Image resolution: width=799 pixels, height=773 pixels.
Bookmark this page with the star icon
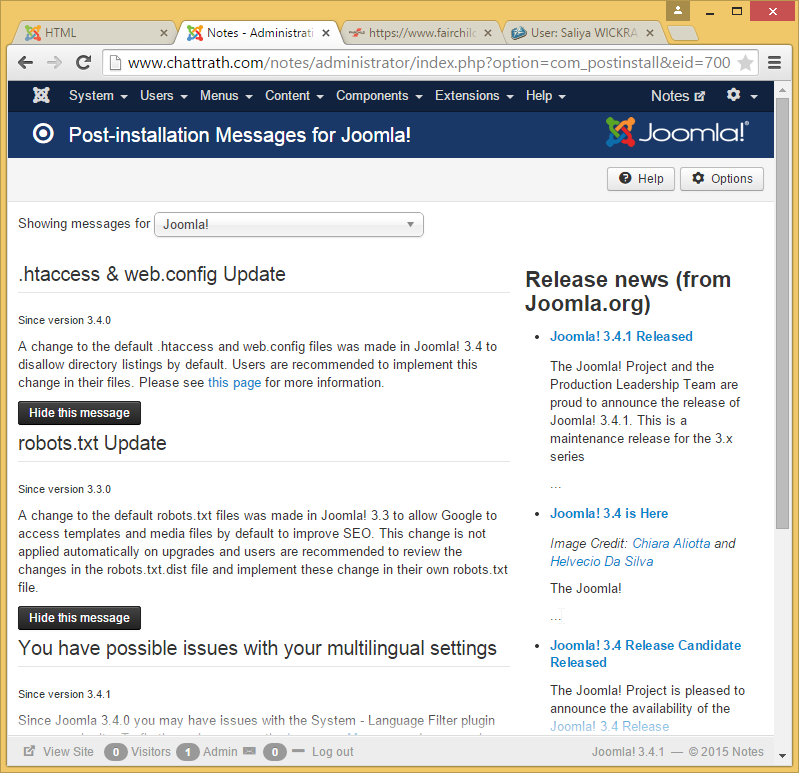(745, 62)
